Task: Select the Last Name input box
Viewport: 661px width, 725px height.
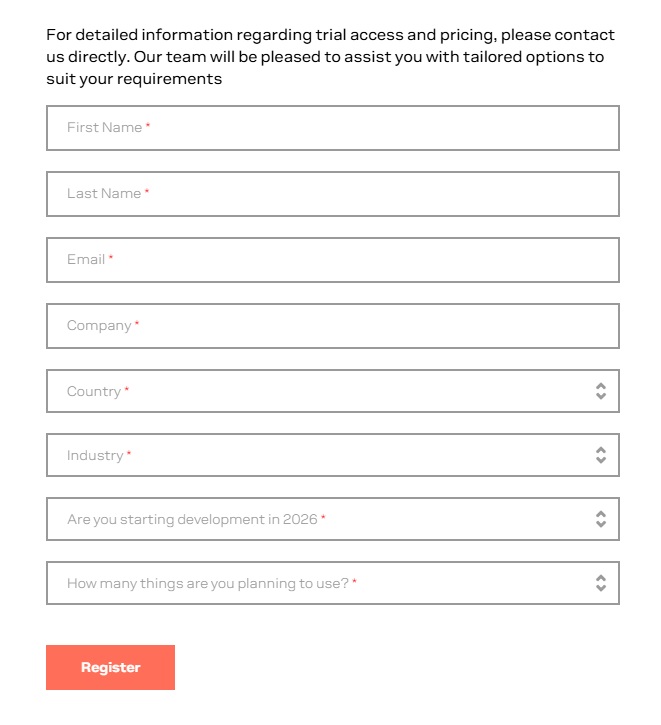Action: (332, 194)
